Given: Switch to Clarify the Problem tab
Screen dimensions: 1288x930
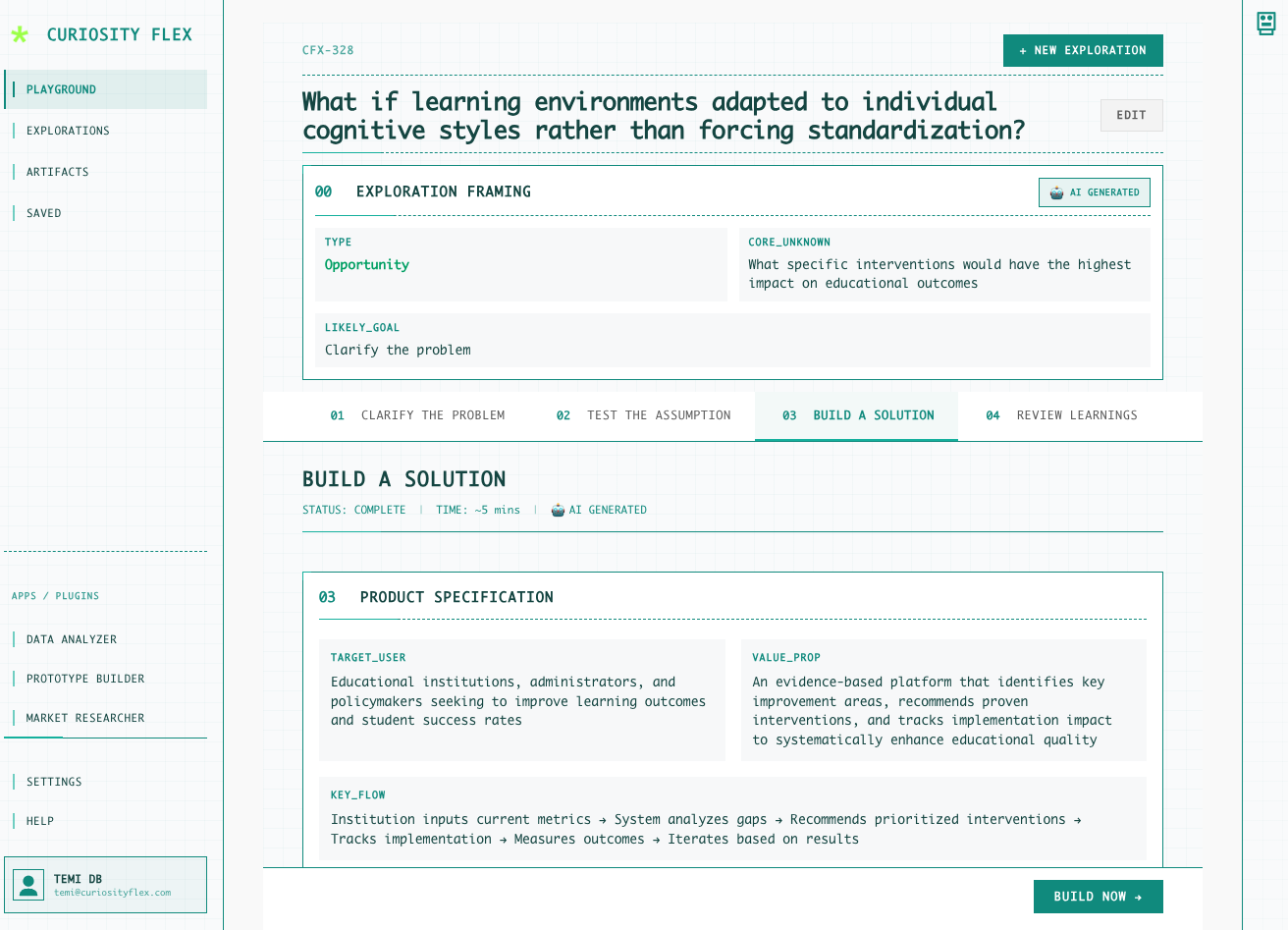Looking at the screenshot, I should coord(417,415).
